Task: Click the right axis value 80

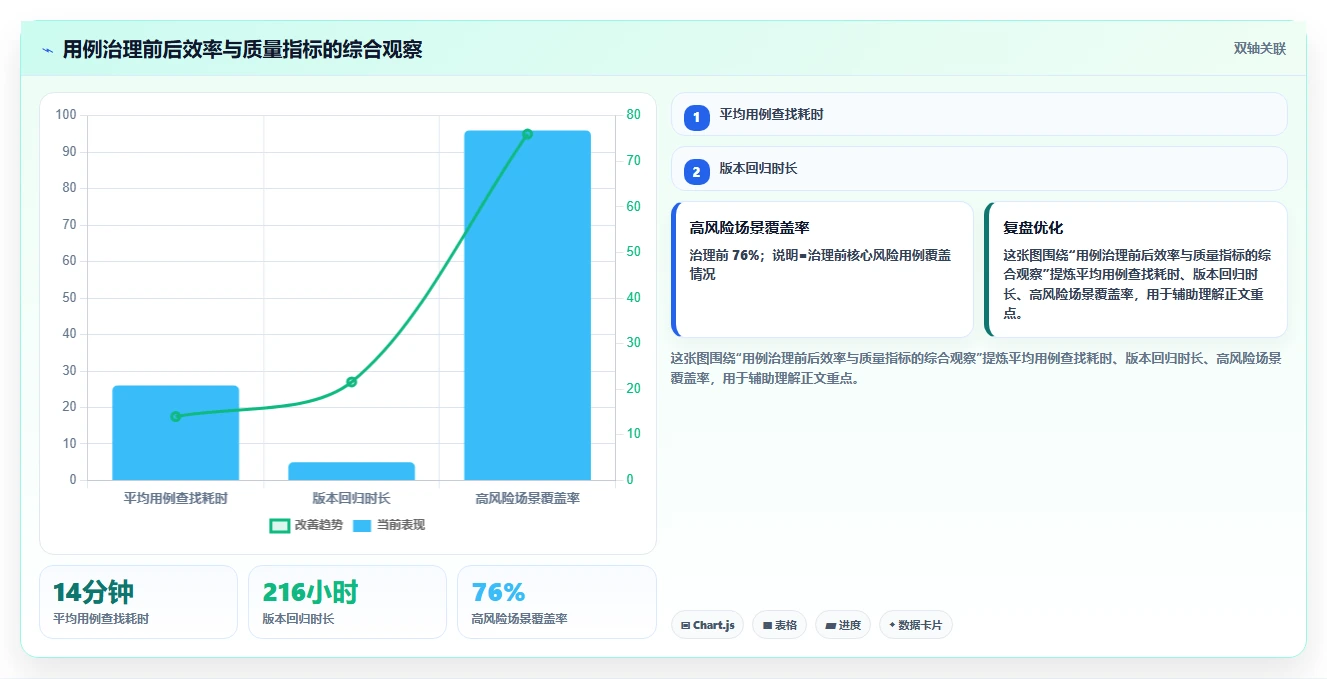Action: 633,115
